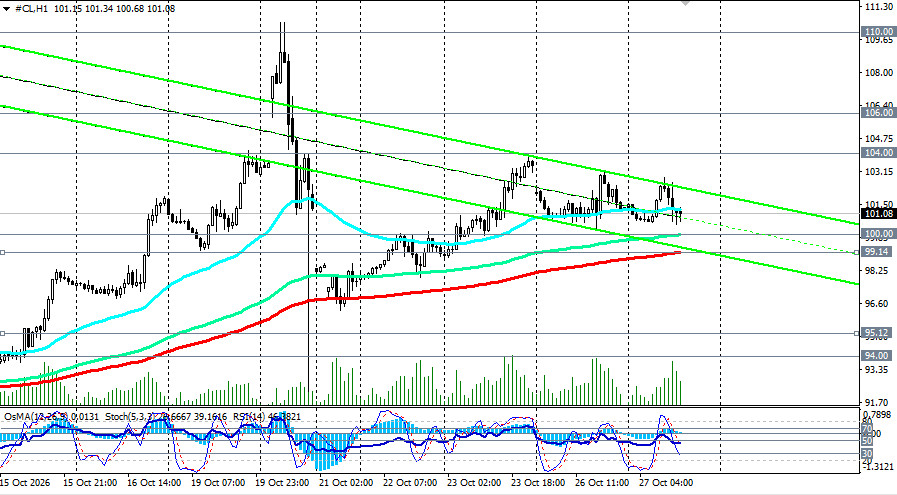Click the OsMA(12,26,9) indicator label
The image size is (897, 495).
37,417
